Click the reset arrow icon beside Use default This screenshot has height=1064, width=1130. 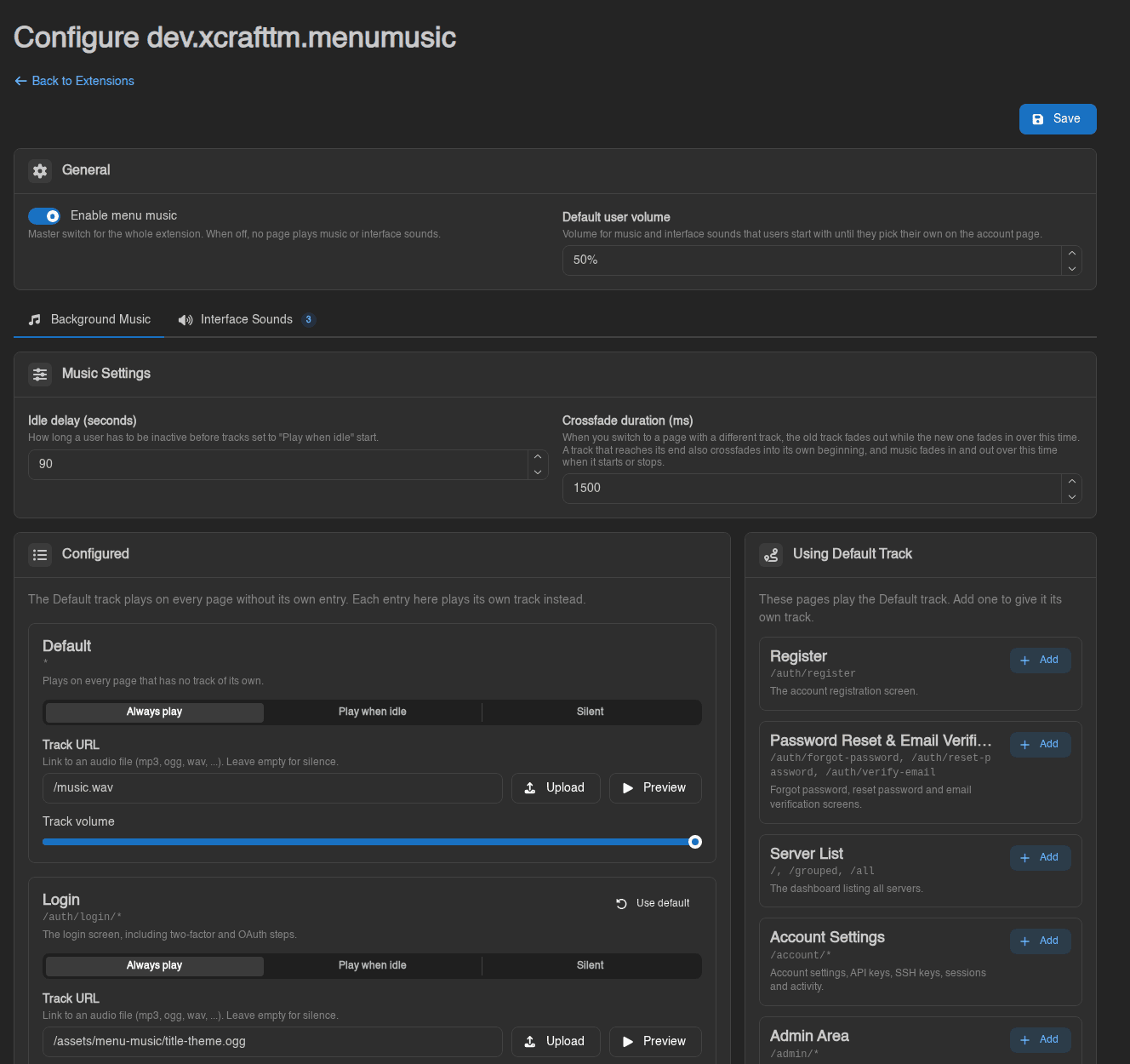point(622,904)
